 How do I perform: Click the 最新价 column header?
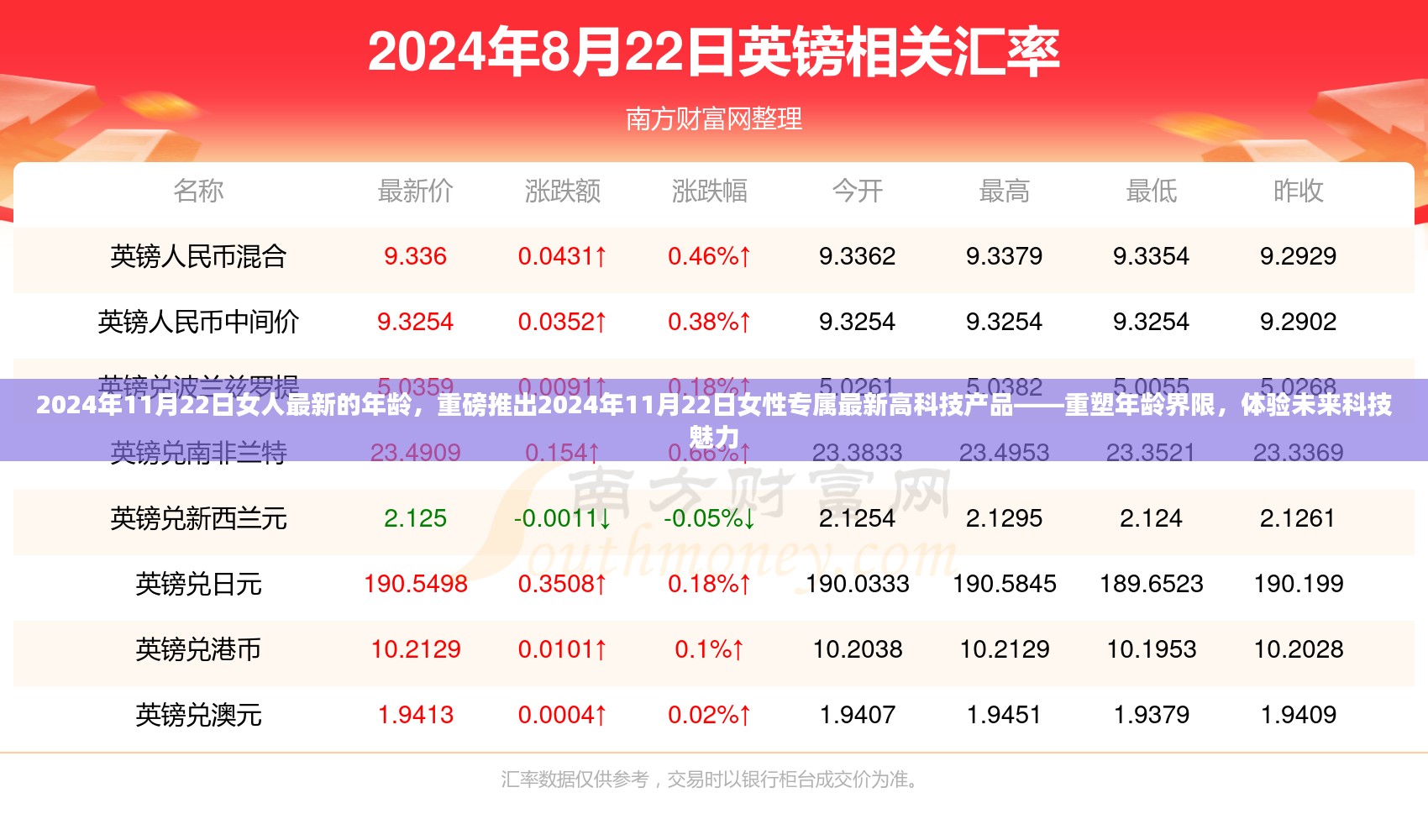415,191
